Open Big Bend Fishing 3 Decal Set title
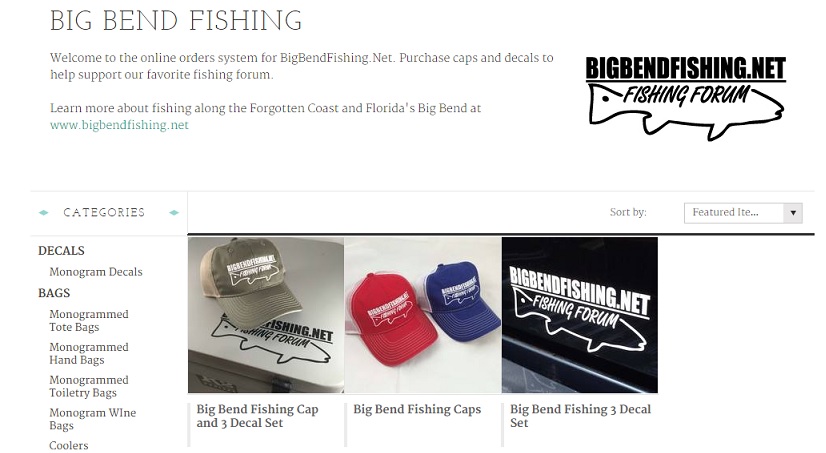 coord(581,416)
